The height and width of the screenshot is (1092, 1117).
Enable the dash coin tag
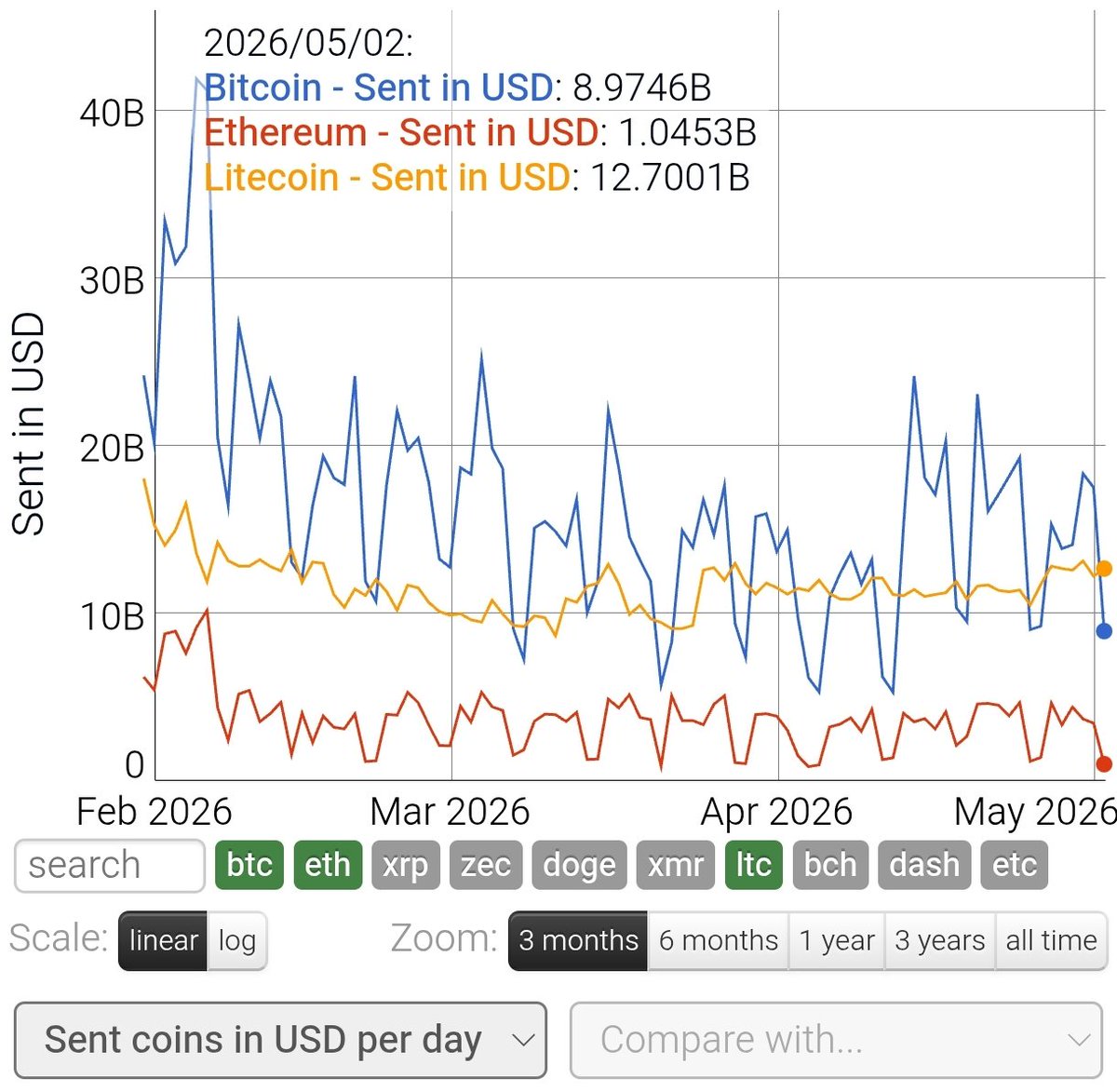924,865
